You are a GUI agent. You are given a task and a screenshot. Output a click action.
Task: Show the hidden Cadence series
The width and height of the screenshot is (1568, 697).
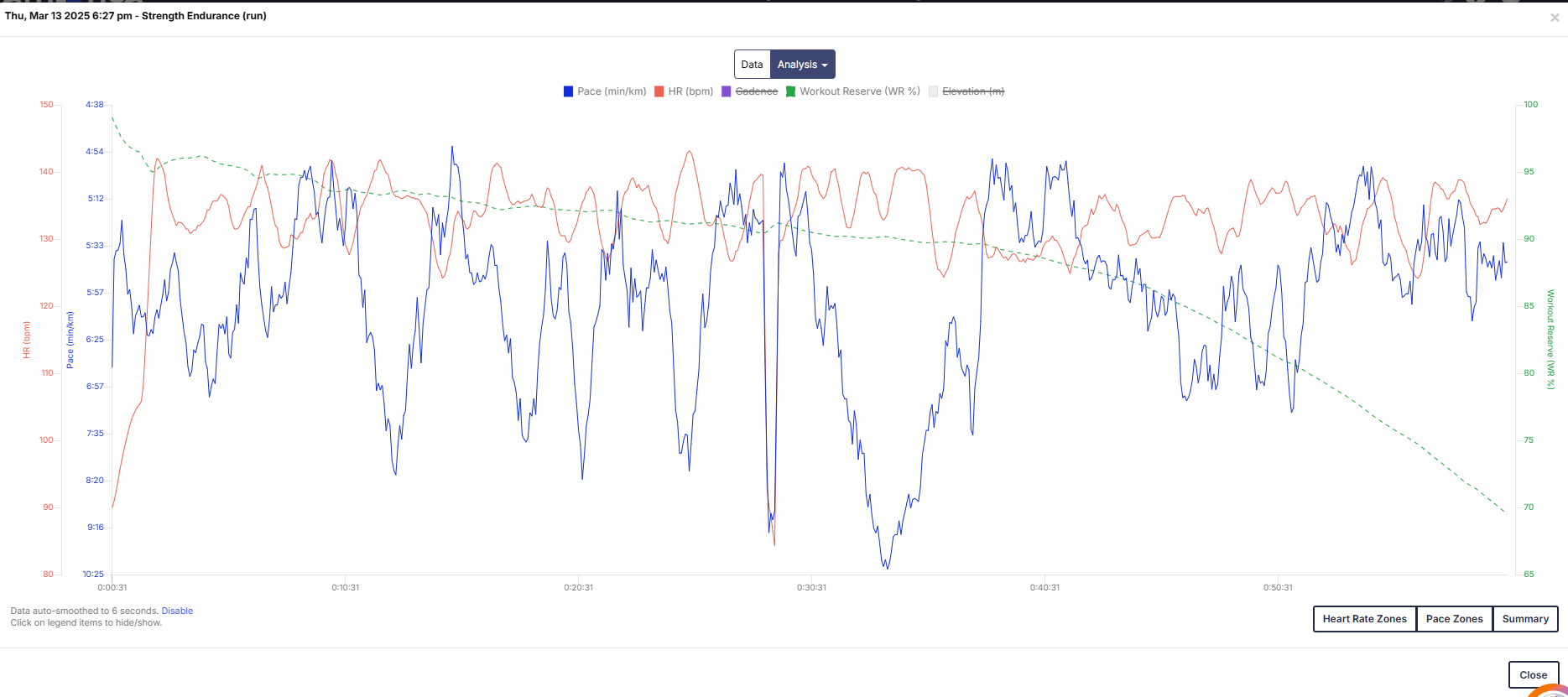coord(757,91)
